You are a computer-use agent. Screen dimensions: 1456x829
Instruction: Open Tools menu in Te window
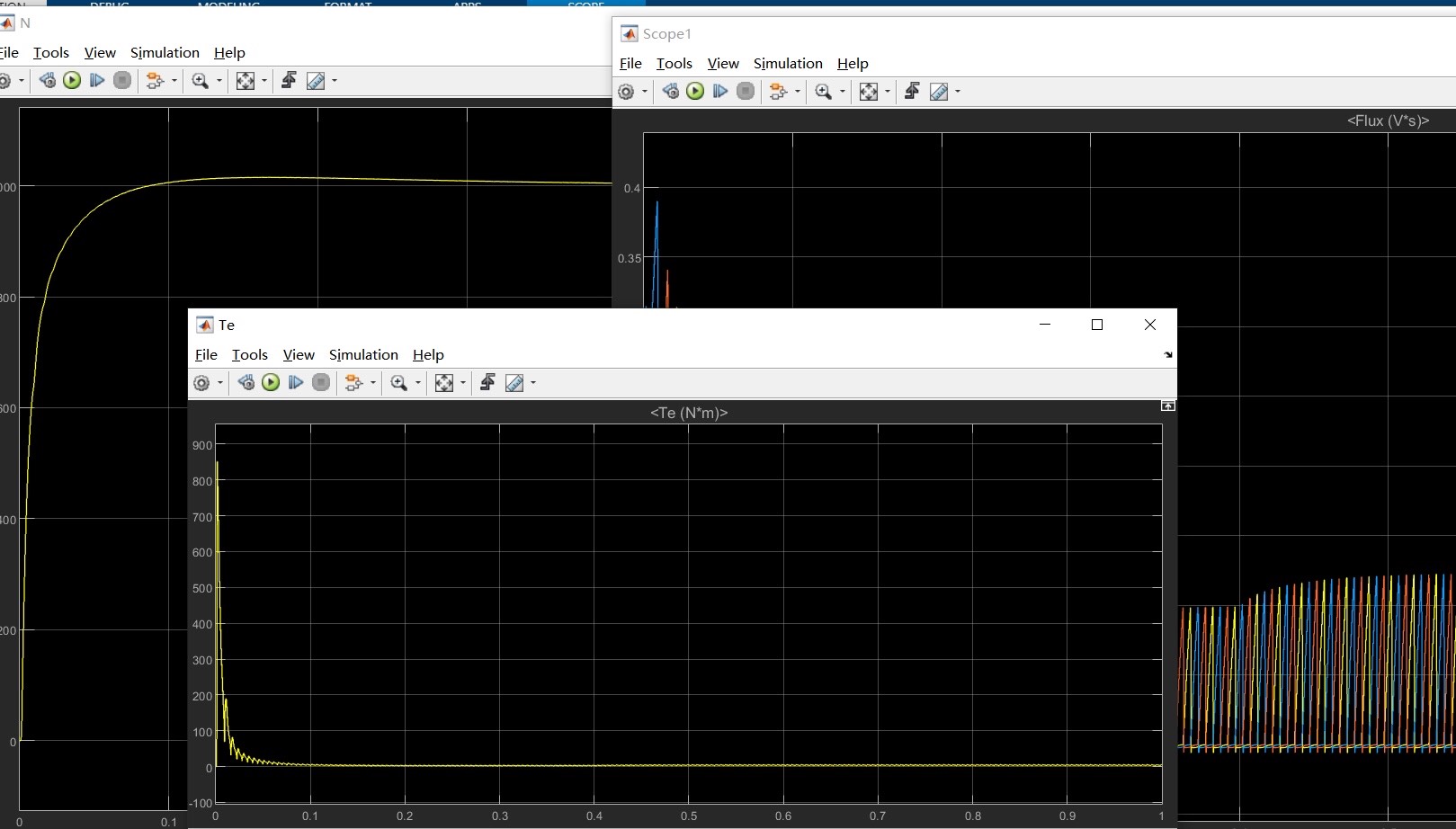250,354
